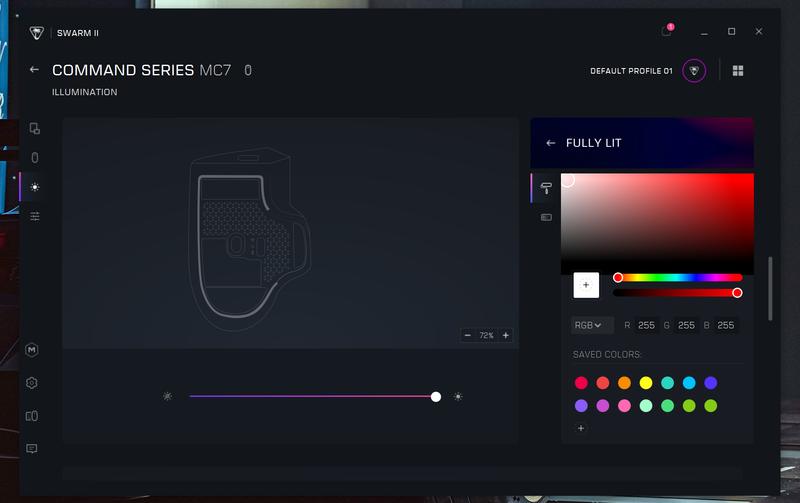Click the R value input field
800x503 pixels.
click(646, 325)
